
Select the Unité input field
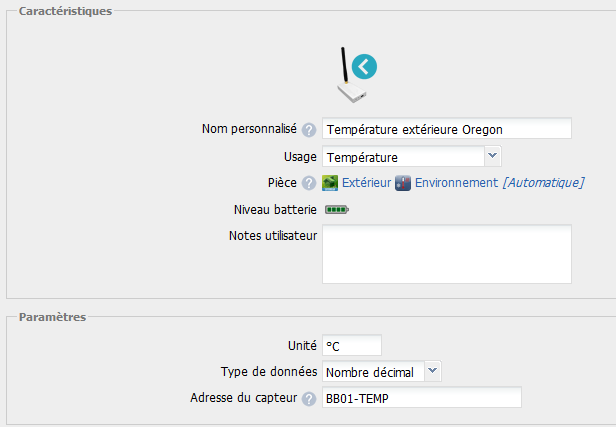point(352,345)
